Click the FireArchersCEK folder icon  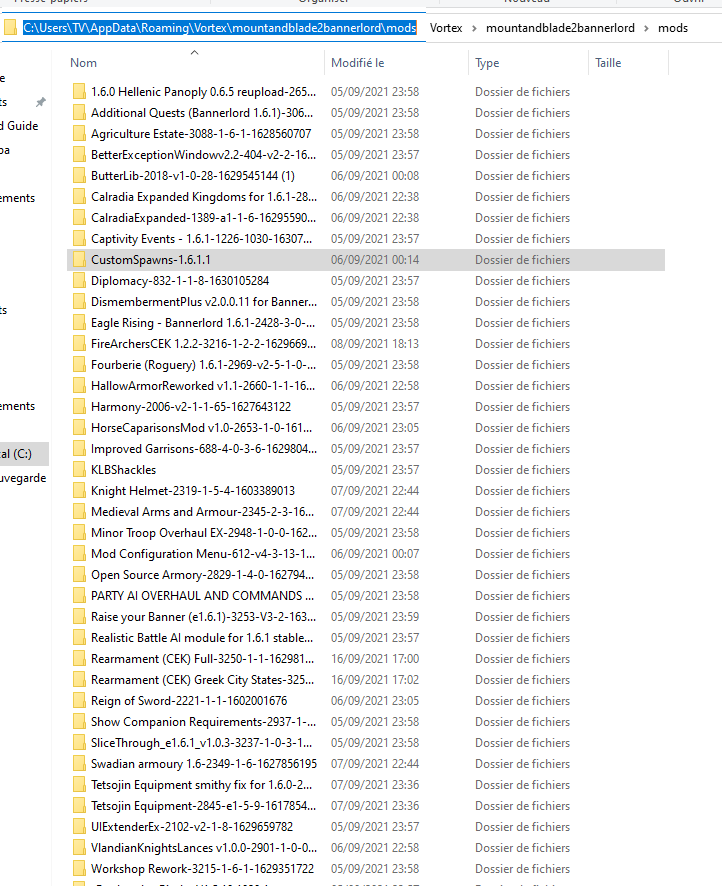79,344
